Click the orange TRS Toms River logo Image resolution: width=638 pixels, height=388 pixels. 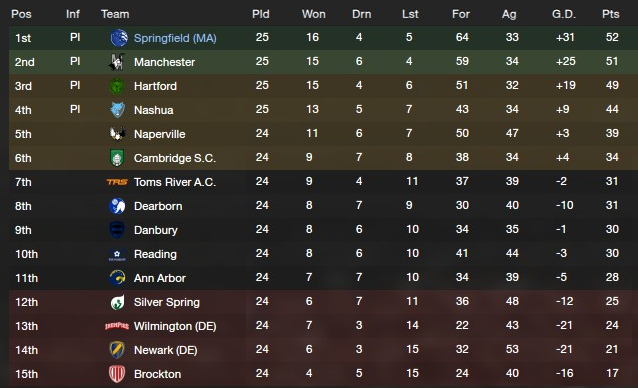[117, 182]
